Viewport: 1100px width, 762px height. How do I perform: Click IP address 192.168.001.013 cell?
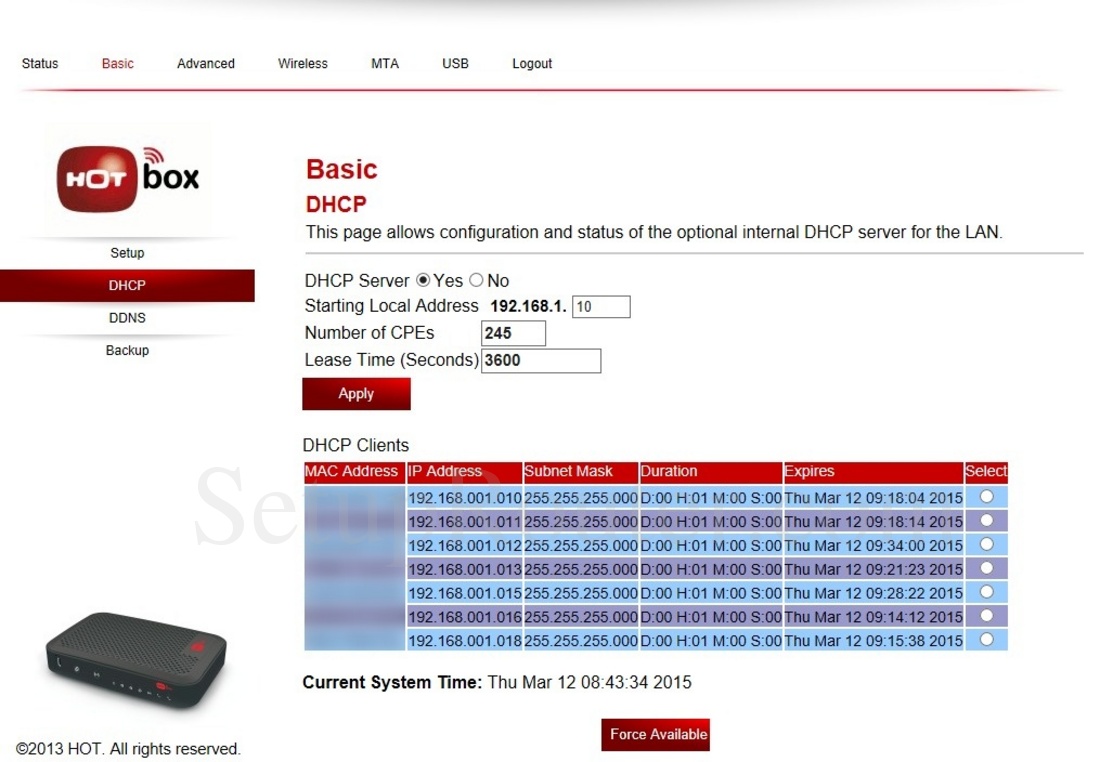pos(464,569)
